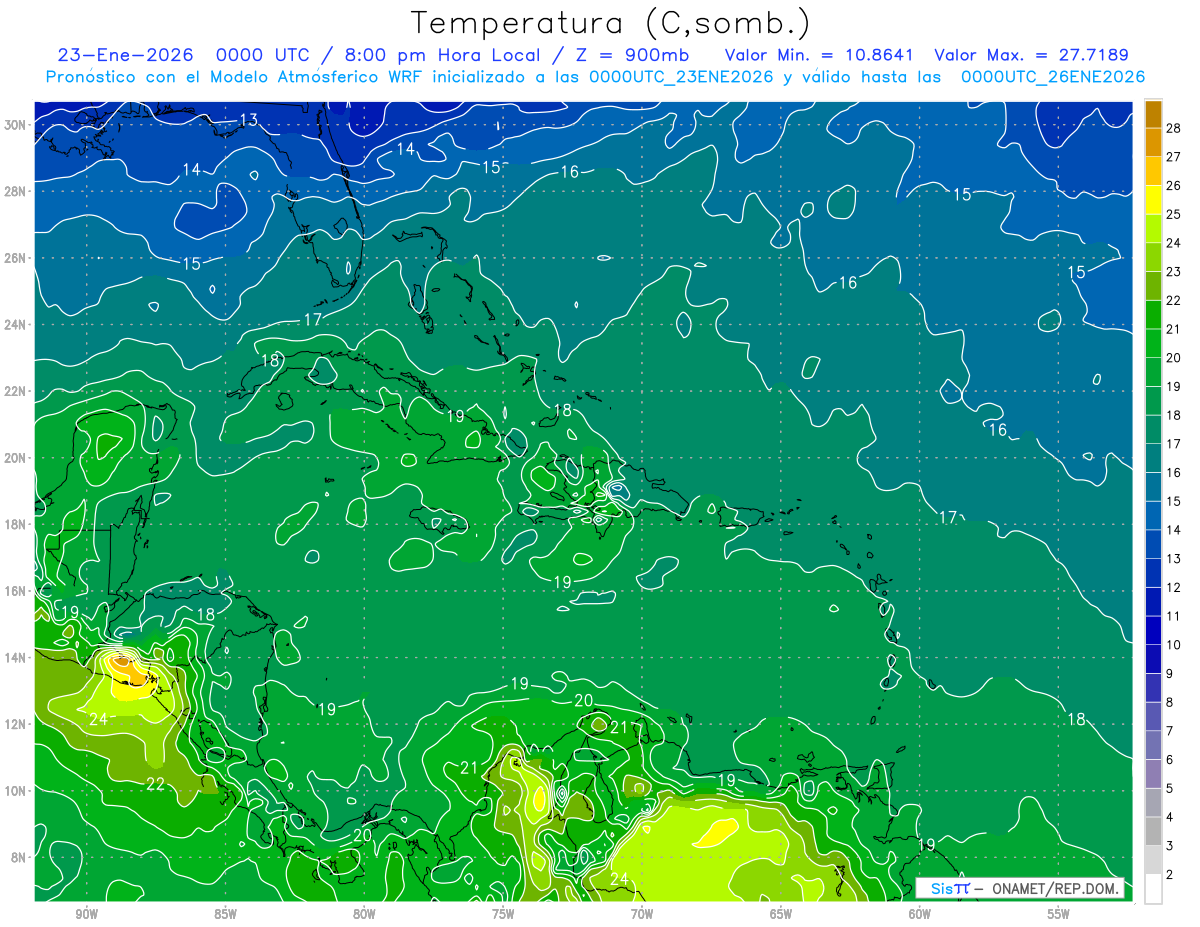Click the longitude label 90W

click(x=86, y=914)
